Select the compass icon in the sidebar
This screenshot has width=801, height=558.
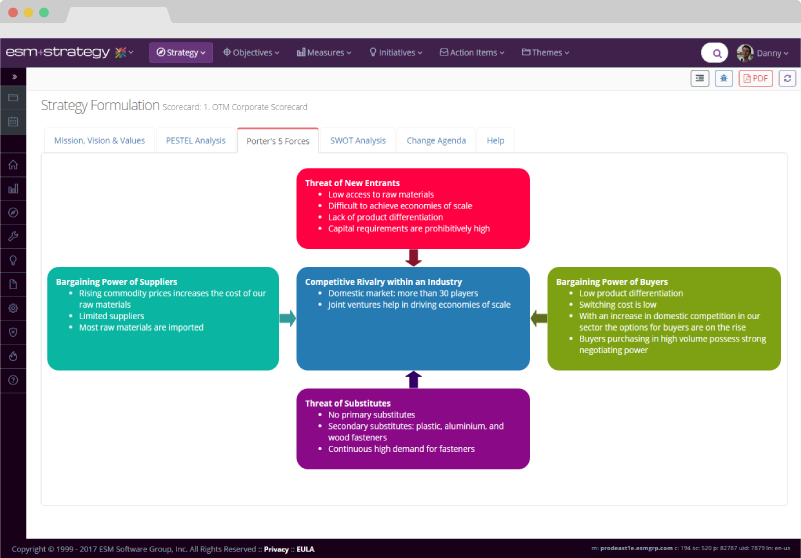coord(13,213)
